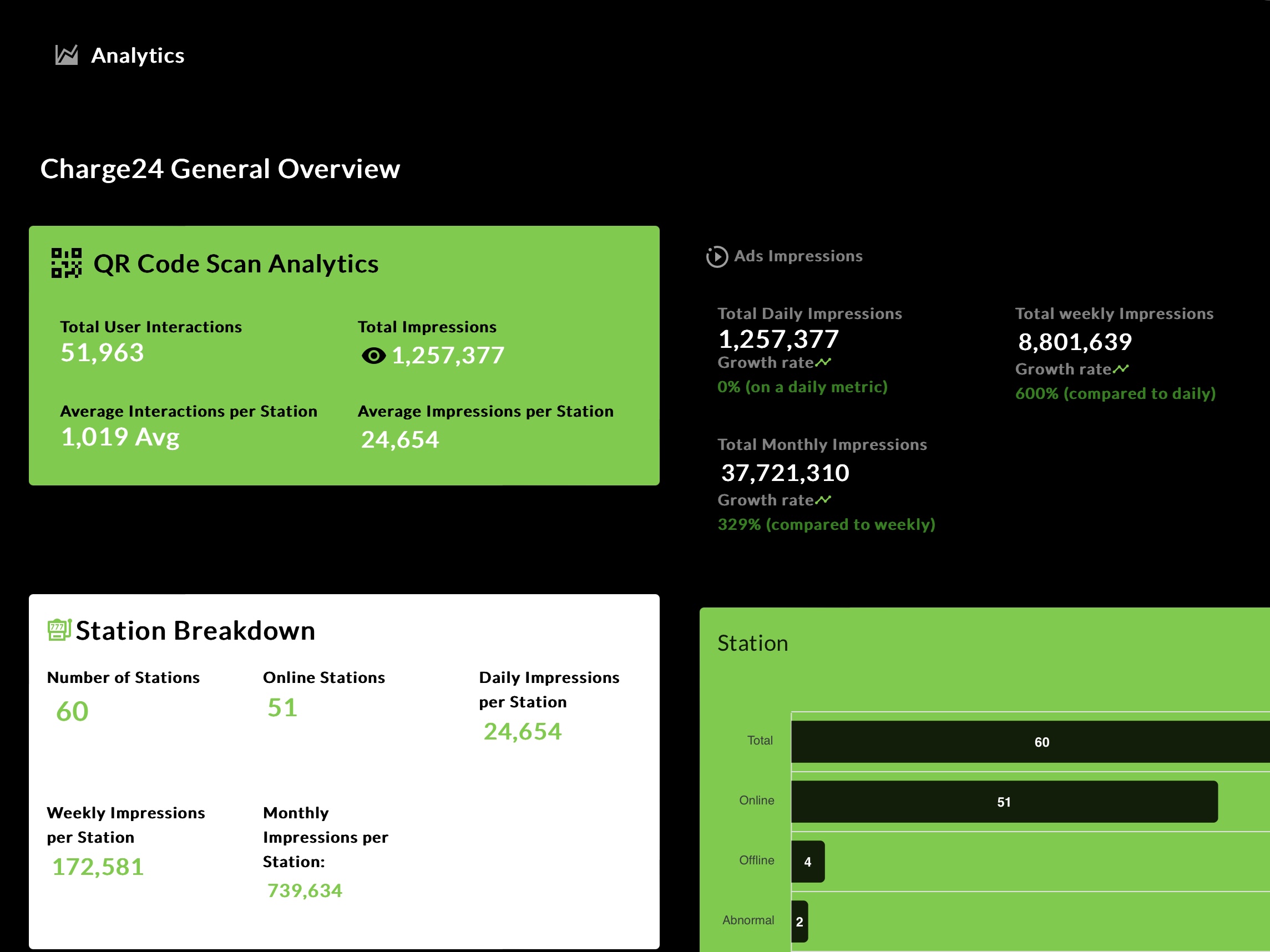Click the Analytics header label
The height and width of the screenshot is (952, 1270).
coord(138,55)
